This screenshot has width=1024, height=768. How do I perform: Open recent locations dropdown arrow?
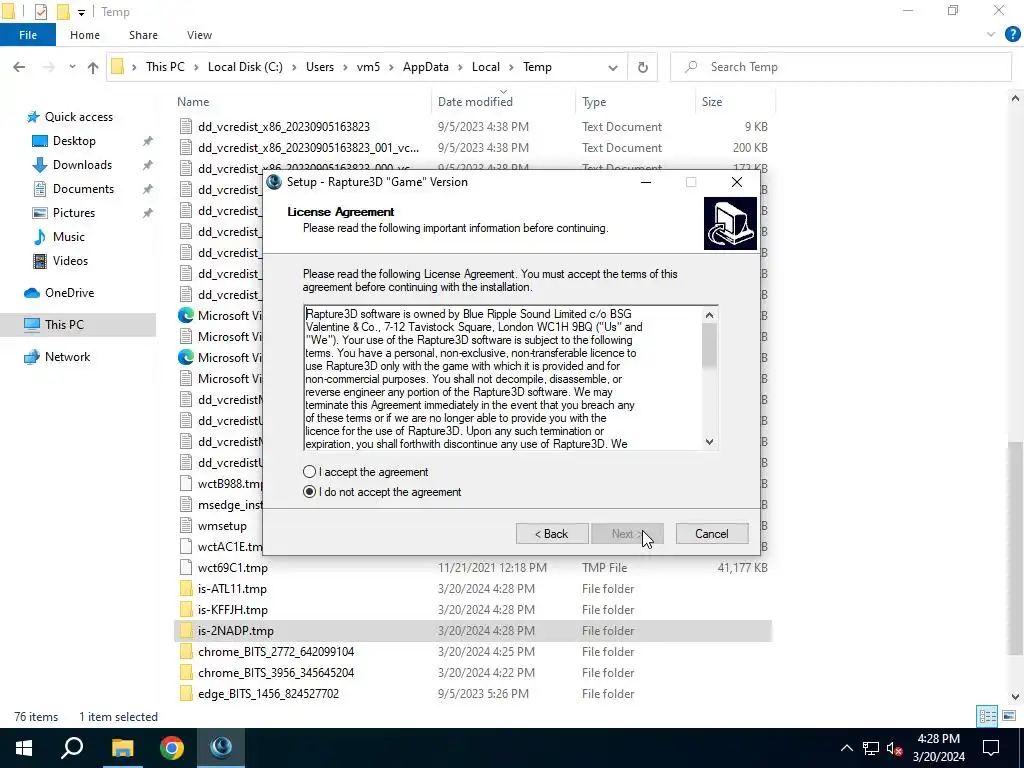tap(72, 67)
